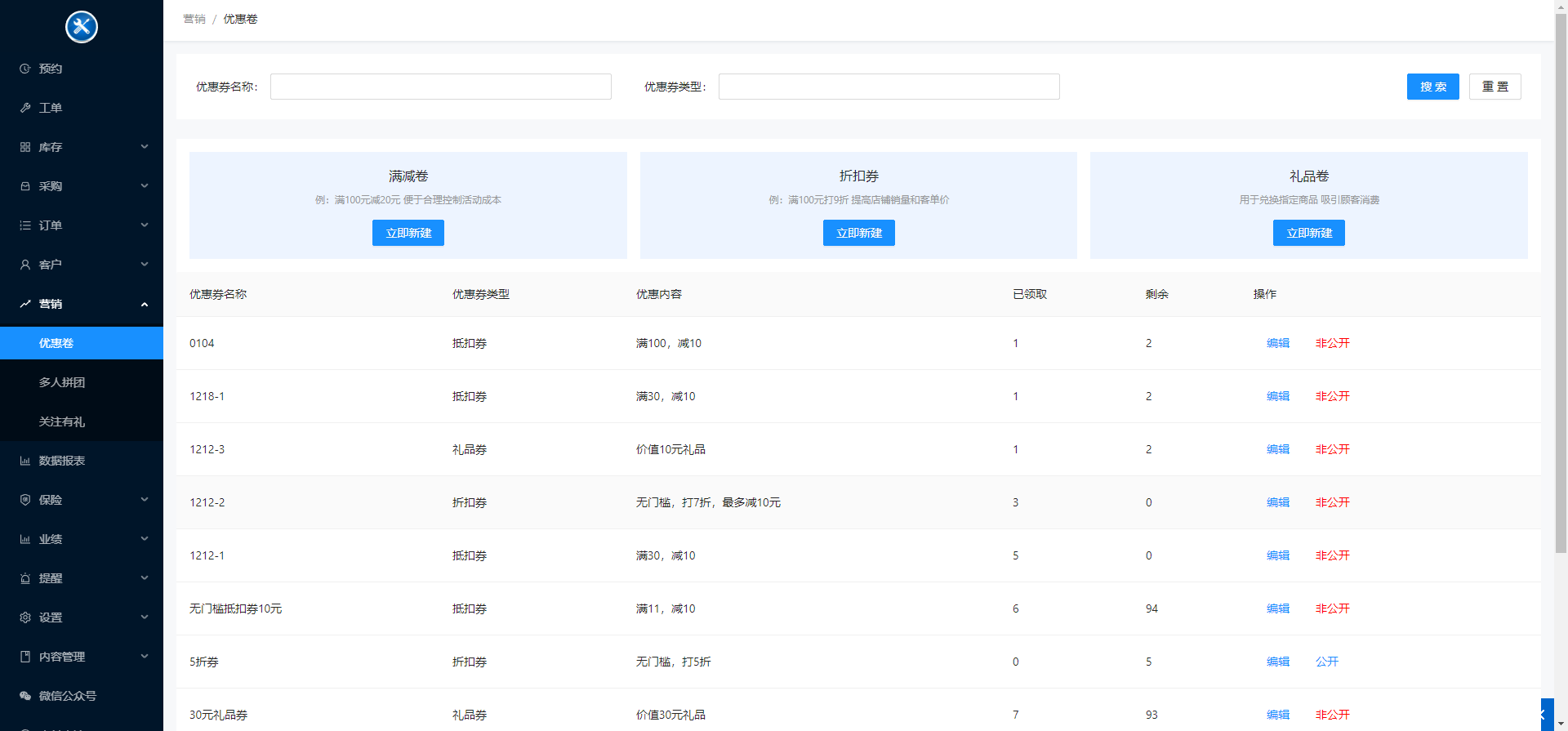Click the clock icon beside 预约

[x=25, y=69]
